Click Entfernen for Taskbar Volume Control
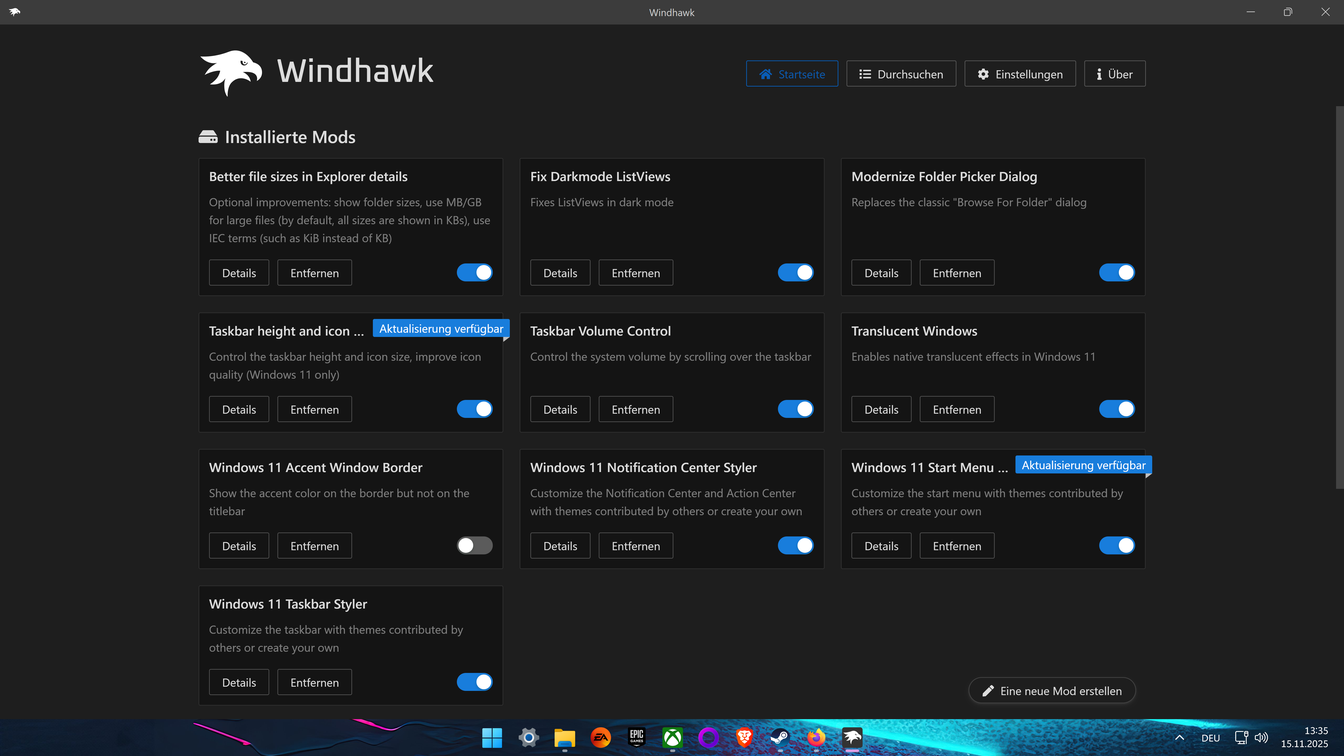This screenshot has height=756, width=1344. 635,409
